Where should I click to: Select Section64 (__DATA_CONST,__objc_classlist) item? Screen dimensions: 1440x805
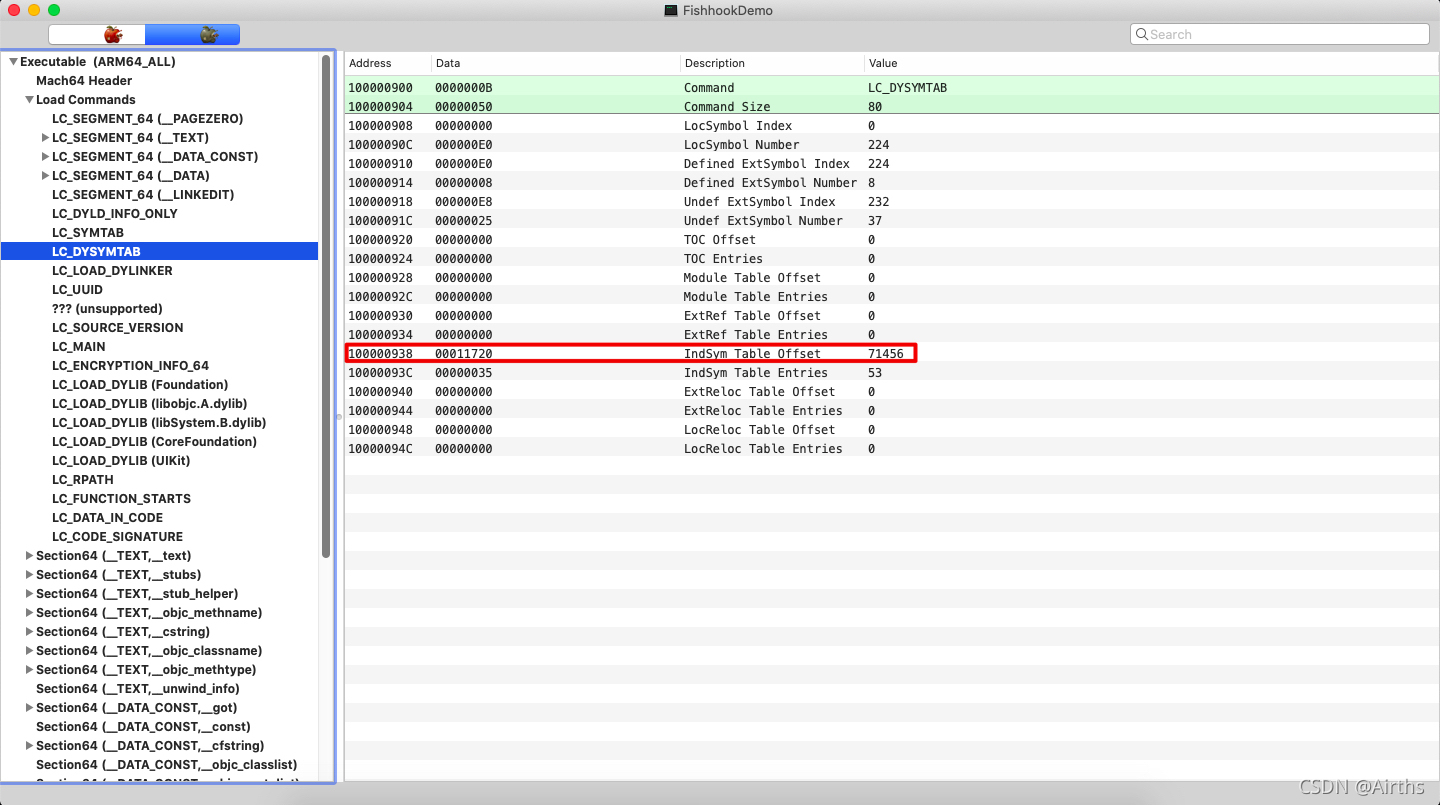pos(166,765)
